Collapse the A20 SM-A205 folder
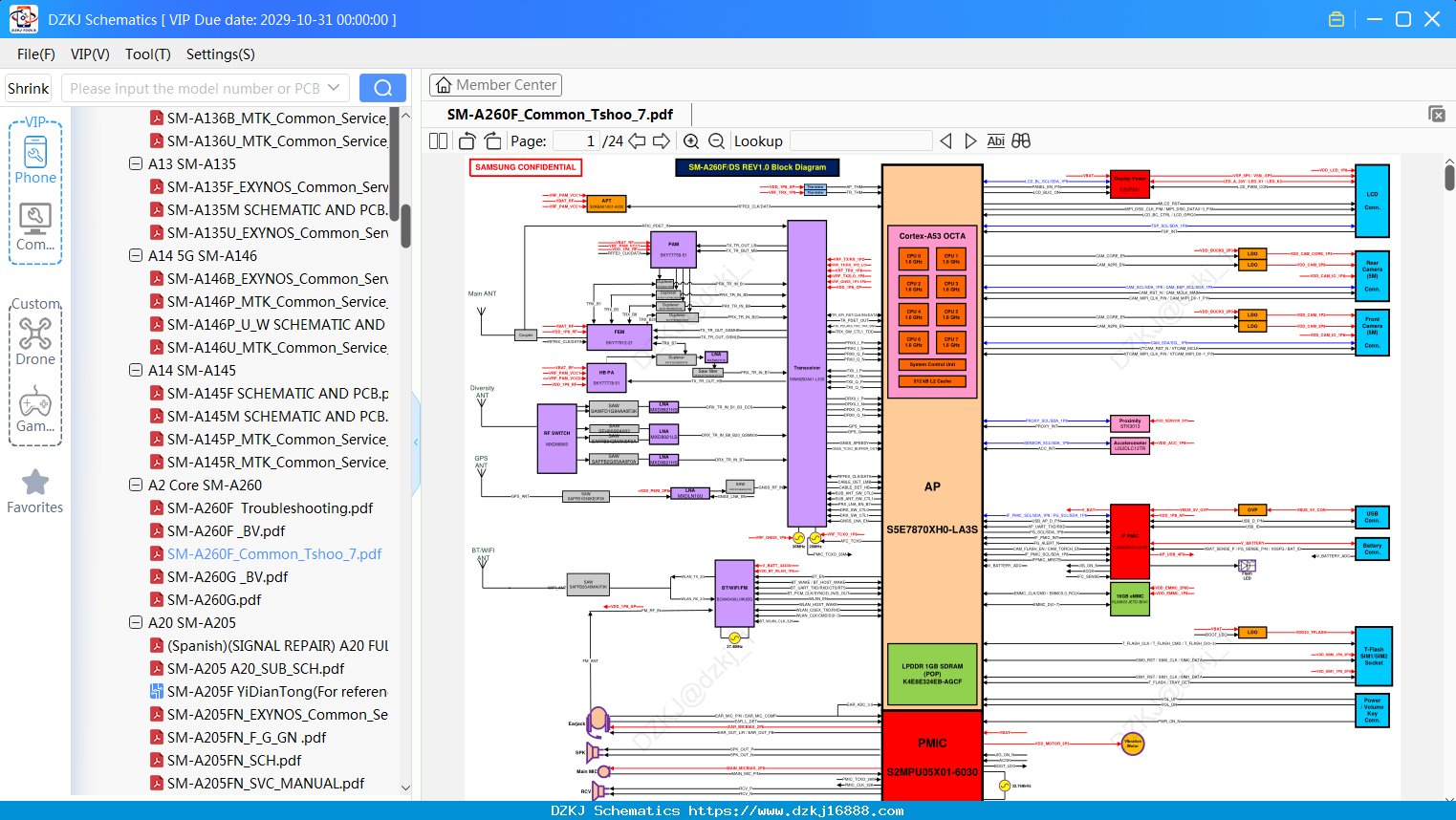Screen dimensions: 1456x820 (x=136, y=622)
